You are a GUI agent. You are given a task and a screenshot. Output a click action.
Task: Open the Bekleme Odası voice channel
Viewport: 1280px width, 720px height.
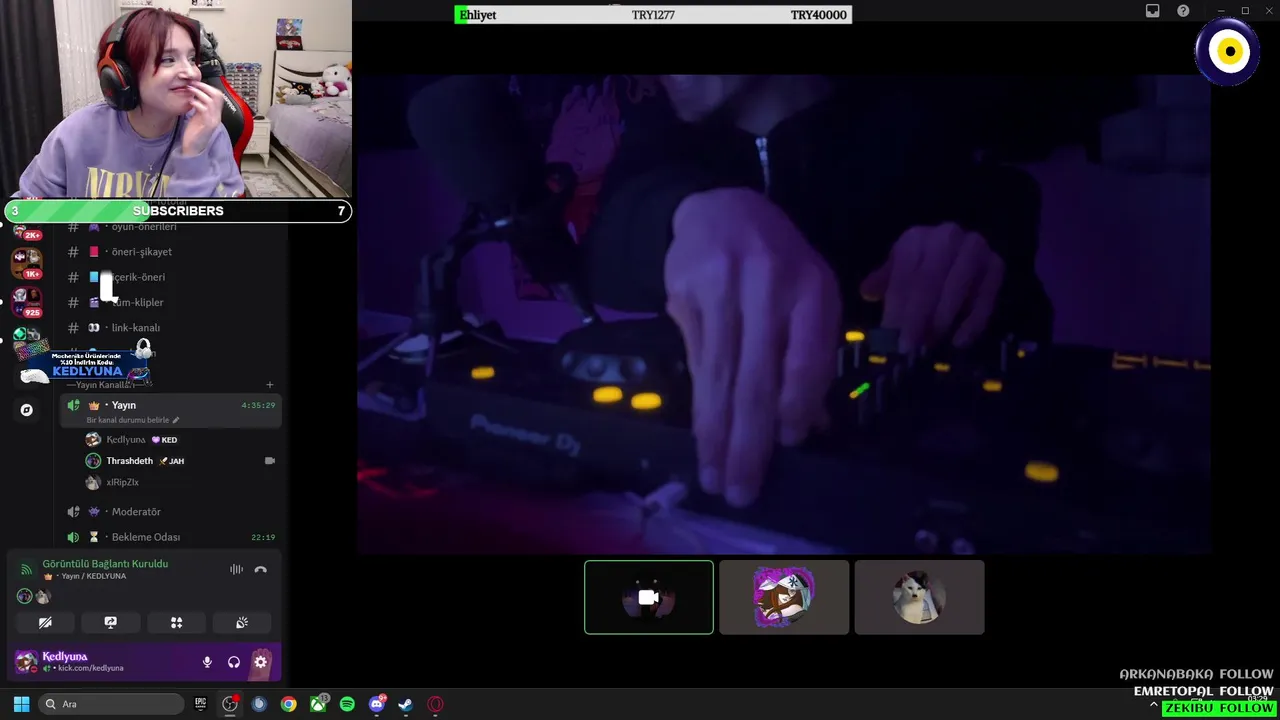click(x=170, y=537)
